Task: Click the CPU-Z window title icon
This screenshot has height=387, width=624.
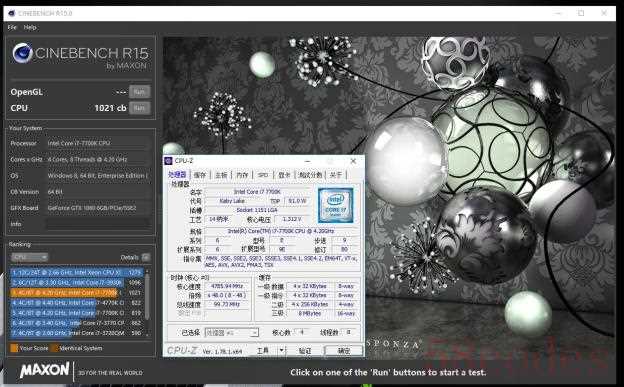Action: [169, 161]
